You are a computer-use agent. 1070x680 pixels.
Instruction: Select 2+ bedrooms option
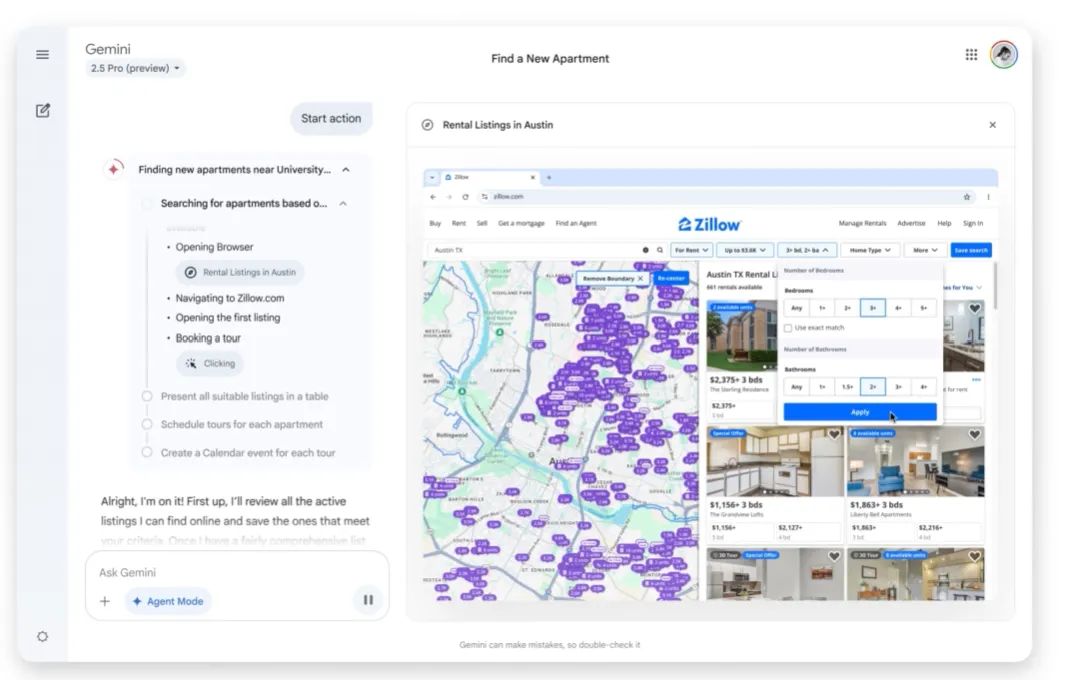click(x=847, y=308)
